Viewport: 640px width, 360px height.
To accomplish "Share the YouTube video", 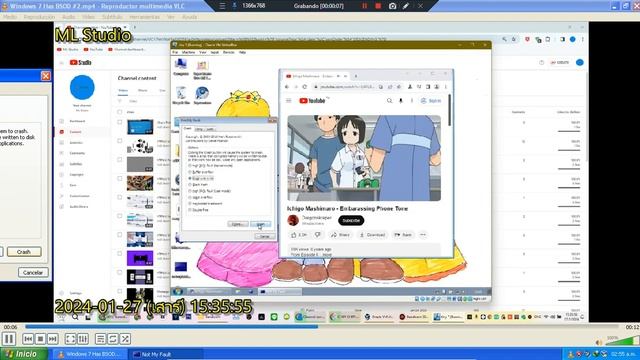I will pos(340,235).
